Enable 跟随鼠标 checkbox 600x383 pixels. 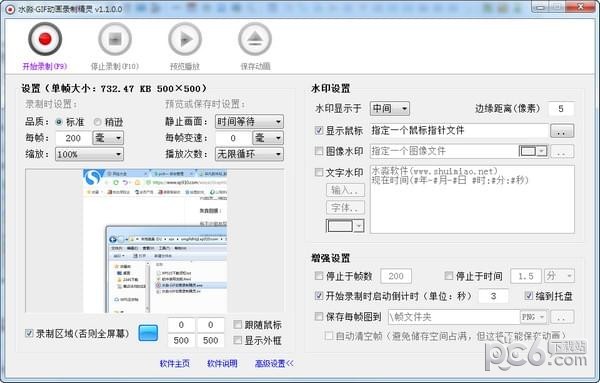(238, 324)
